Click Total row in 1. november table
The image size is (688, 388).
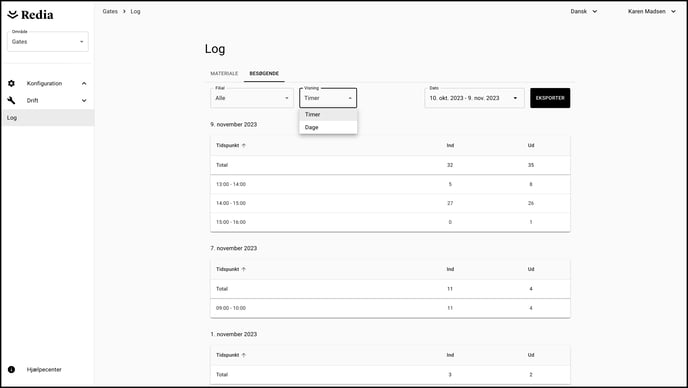(x=390, y=374)
